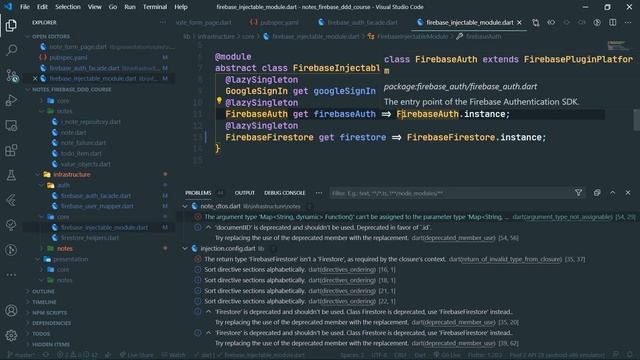Open i_note_repository.dart in explorer tree

coord(91,122)
